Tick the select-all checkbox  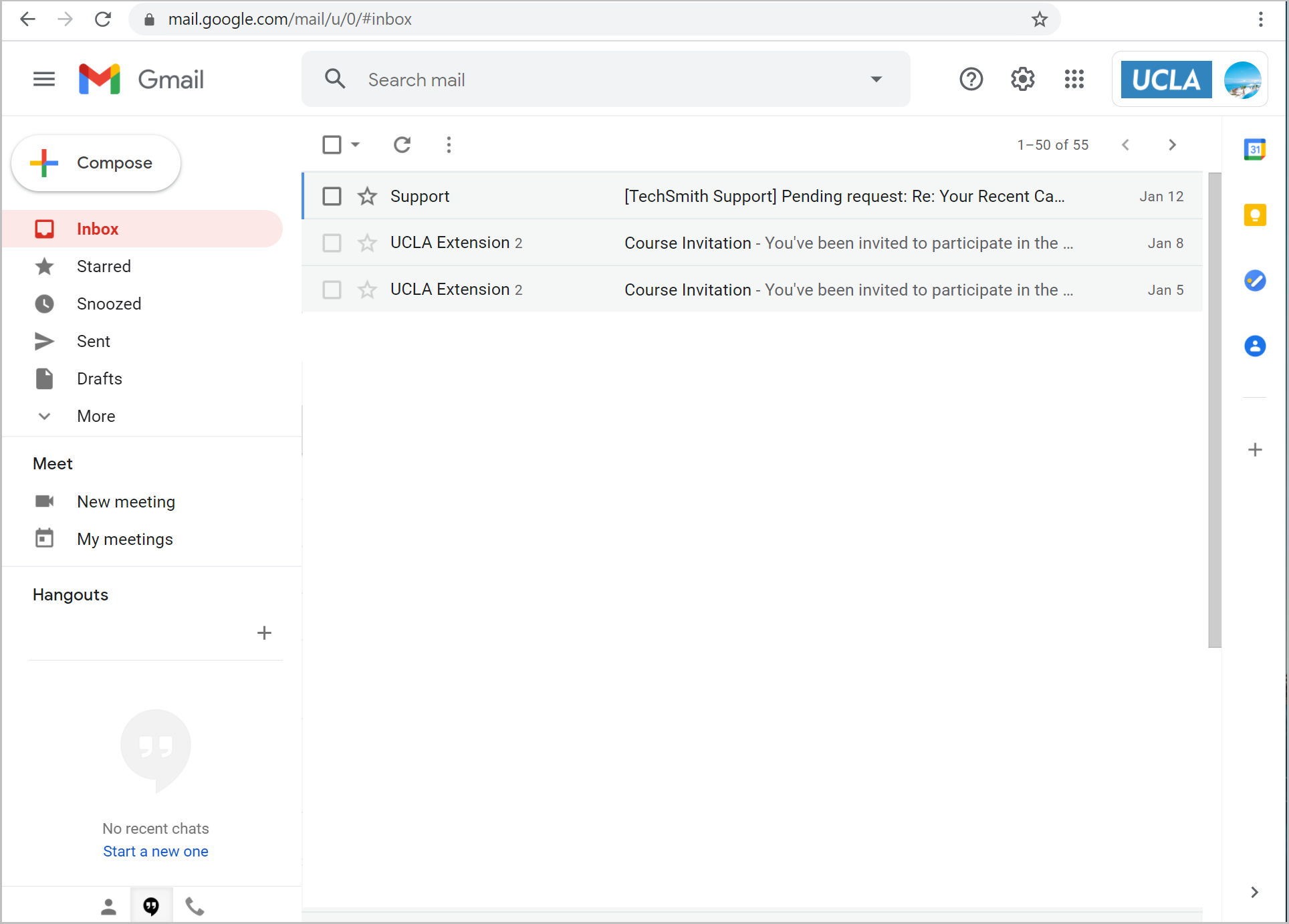[x=332, y=144]
